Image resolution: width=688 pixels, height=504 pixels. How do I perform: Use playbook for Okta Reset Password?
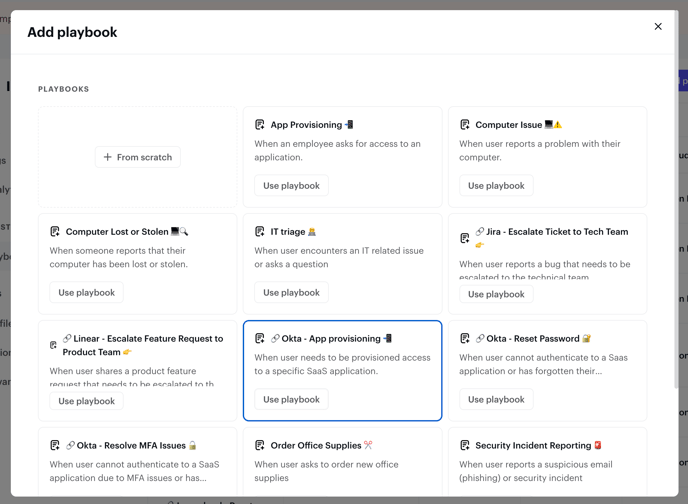pos(496,400)
